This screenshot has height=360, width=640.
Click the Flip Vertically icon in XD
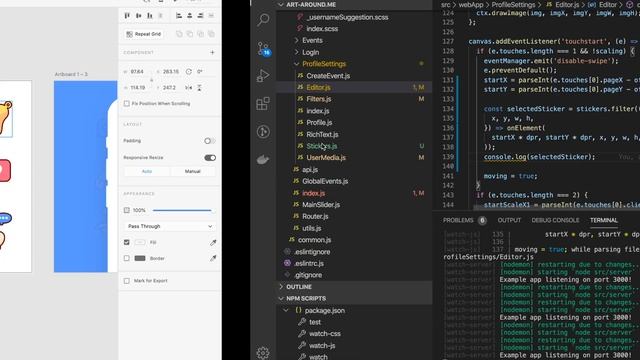click(x=200, y=88)
